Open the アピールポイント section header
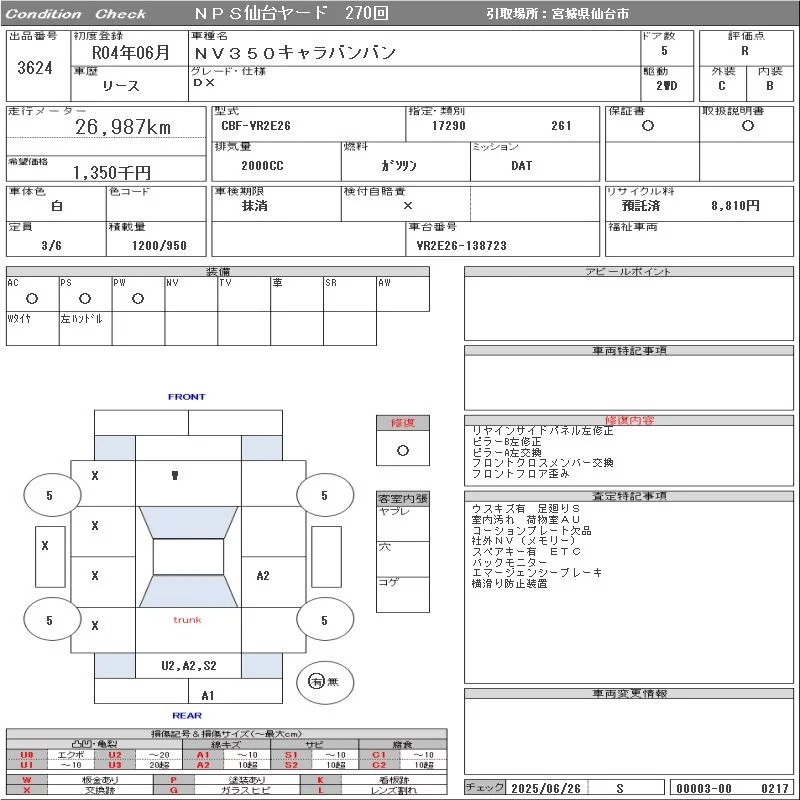Screen dimensions: 800x800 point(629,271)
